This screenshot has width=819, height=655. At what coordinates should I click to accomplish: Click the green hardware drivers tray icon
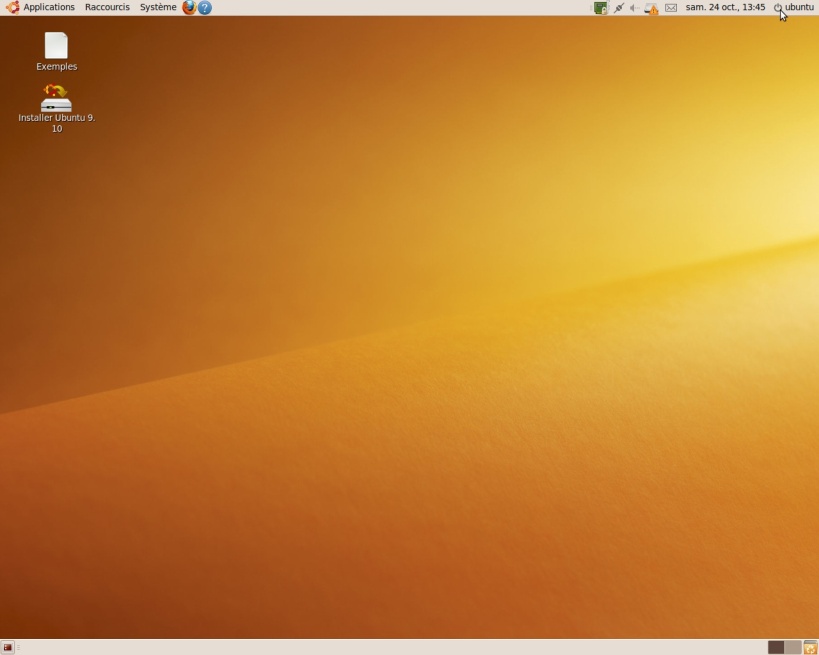point(600,8)
